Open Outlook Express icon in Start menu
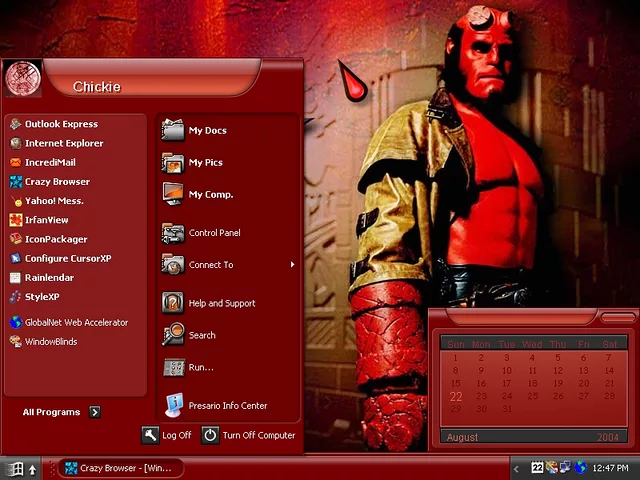This screenshot has width=640, height=480. pos(16,124)
